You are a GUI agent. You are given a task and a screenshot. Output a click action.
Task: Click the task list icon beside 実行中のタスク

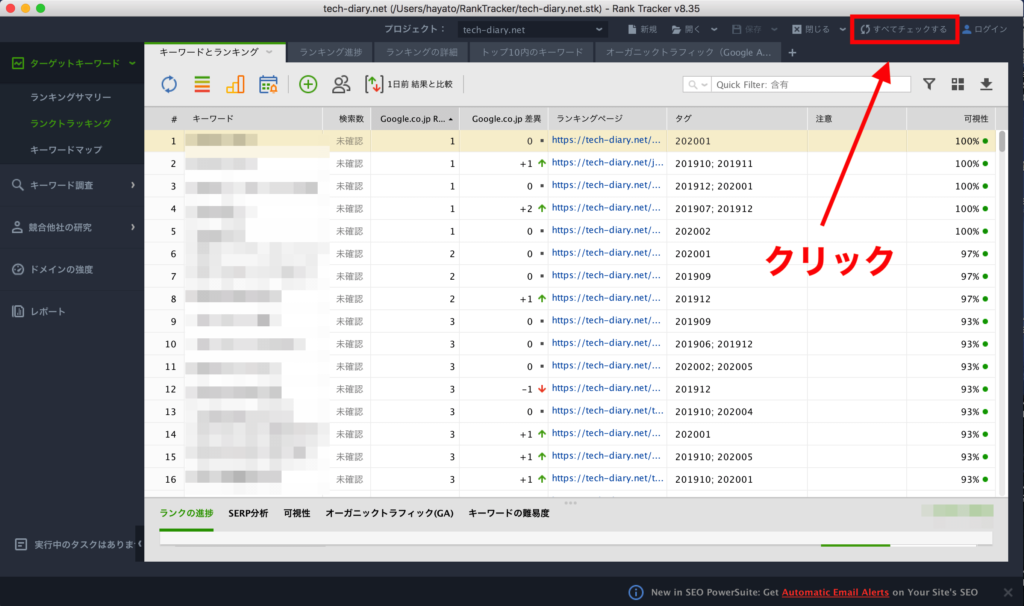click(21, 544)
